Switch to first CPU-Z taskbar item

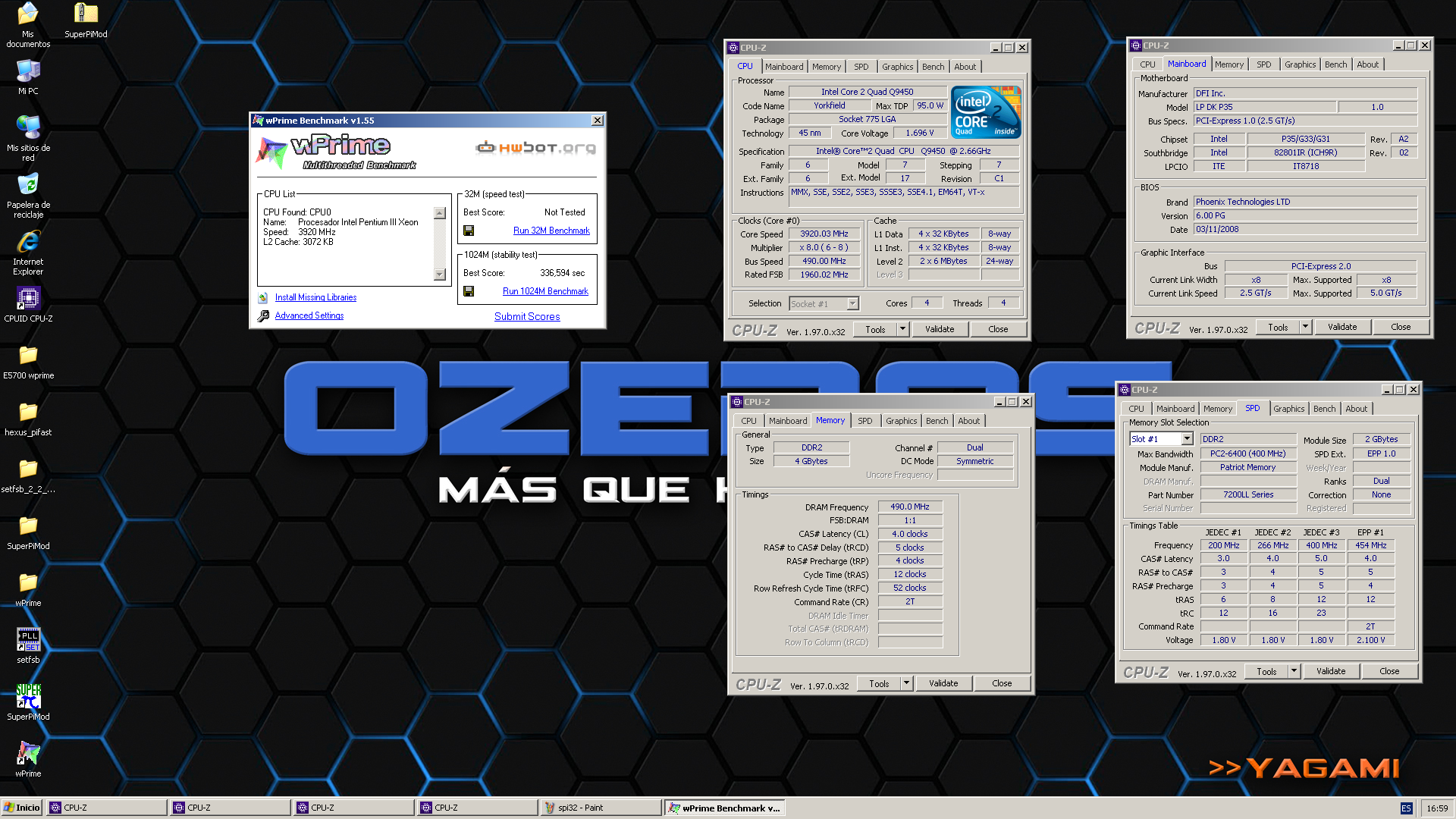(107, 808)
